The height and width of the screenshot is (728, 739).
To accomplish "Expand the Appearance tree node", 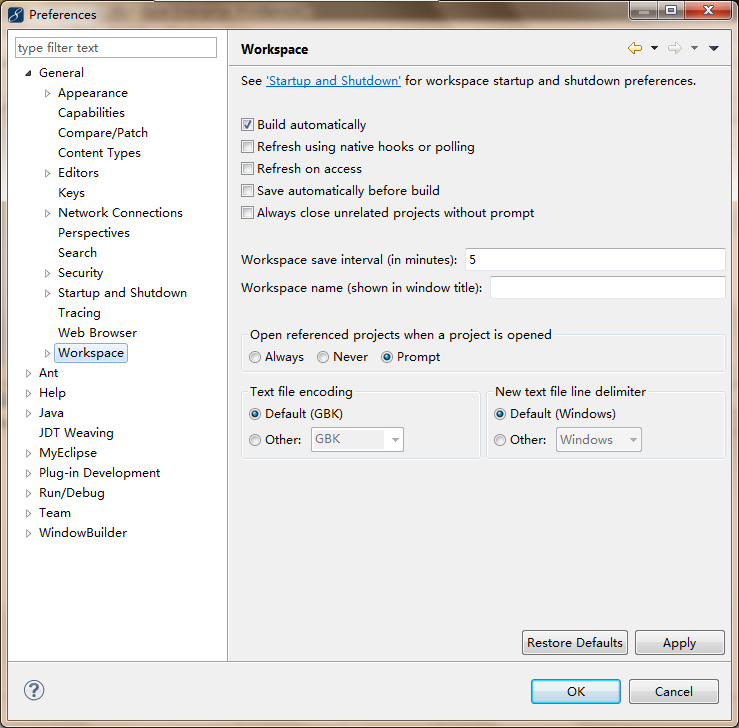I will point(47,93).
